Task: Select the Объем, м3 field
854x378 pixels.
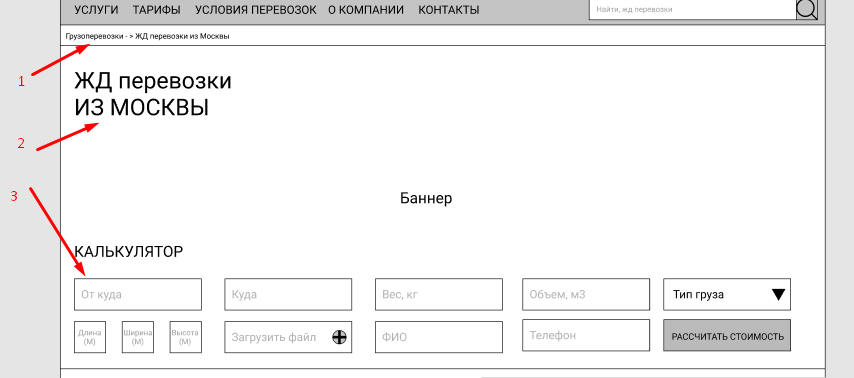Action: tap(586, 295)
